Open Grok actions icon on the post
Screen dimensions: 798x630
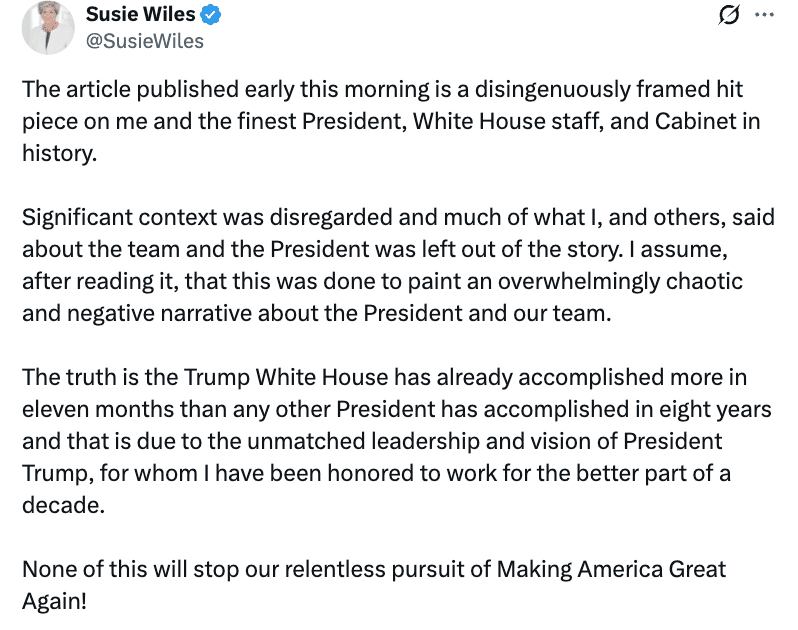(729, 15)
